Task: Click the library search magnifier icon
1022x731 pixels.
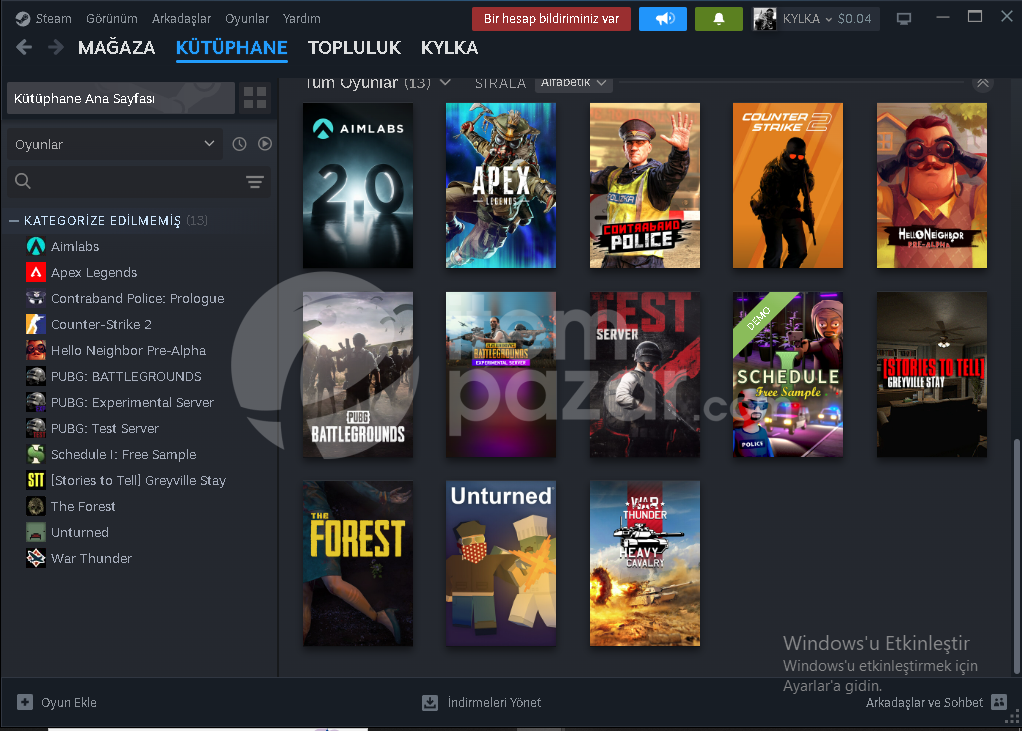Action: coord(23,181)
